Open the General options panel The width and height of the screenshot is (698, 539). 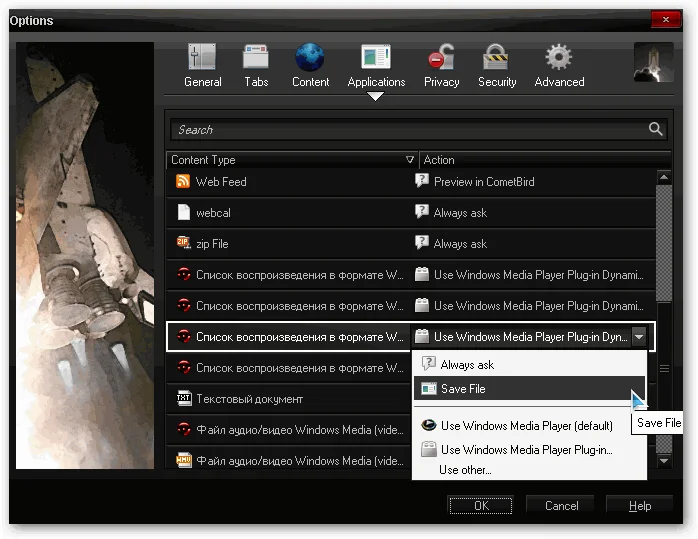(x=203, y=66)
